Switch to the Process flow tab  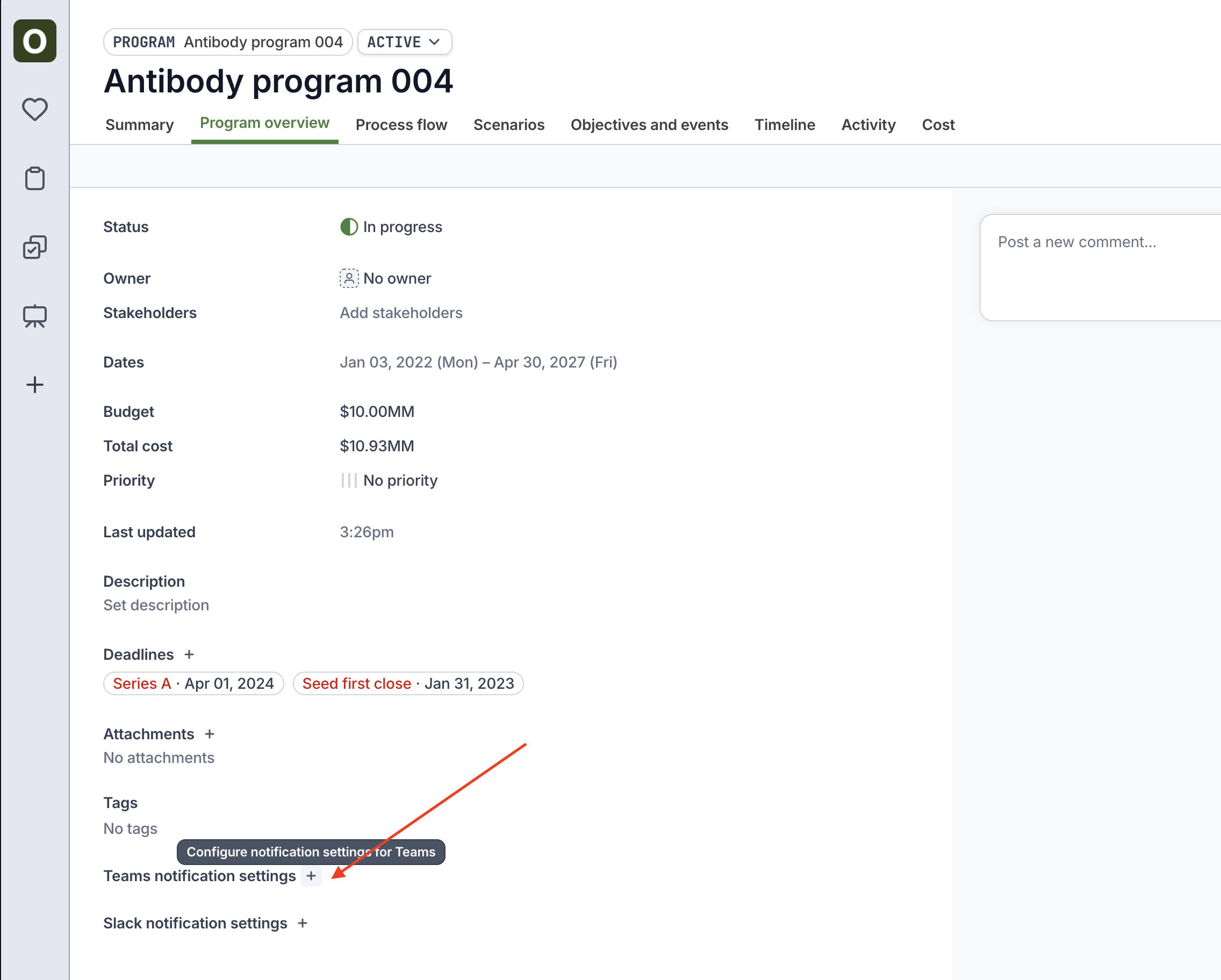pyautogui.click(x=401, y=125)
